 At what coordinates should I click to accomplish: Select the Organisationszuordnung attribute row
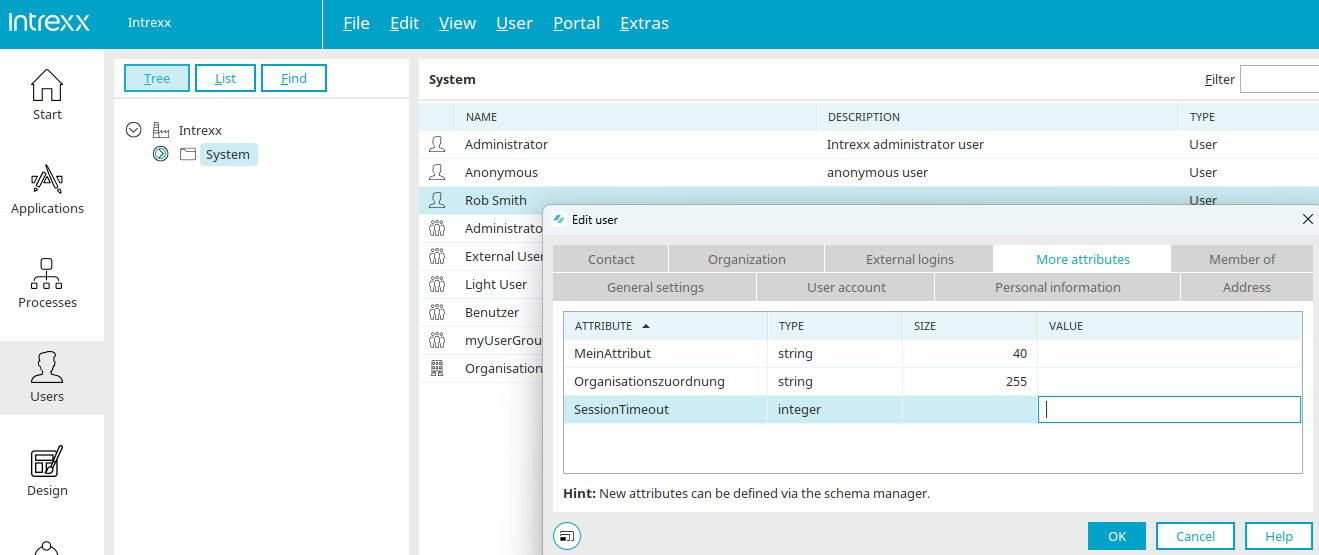(x=933, y=381)
